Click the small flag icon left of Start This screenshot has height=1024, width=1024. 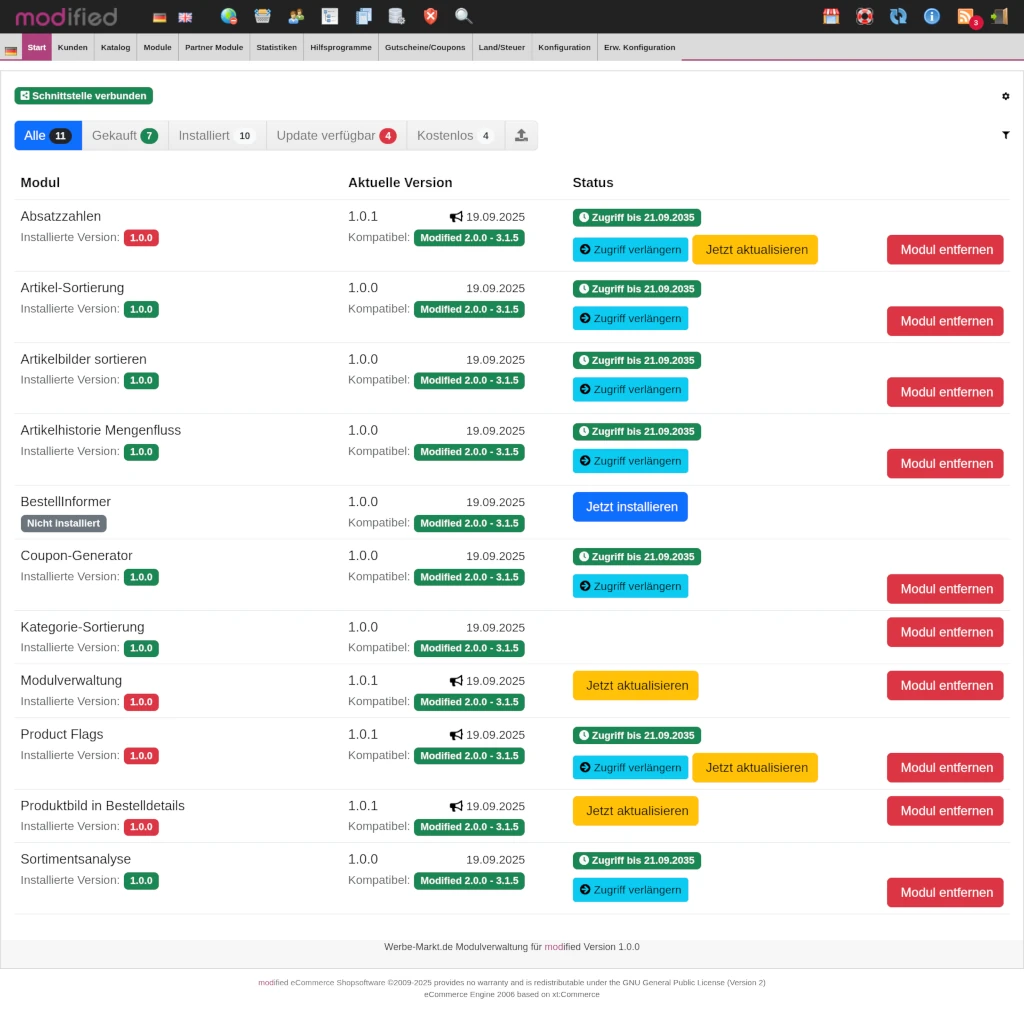(10, 50)
